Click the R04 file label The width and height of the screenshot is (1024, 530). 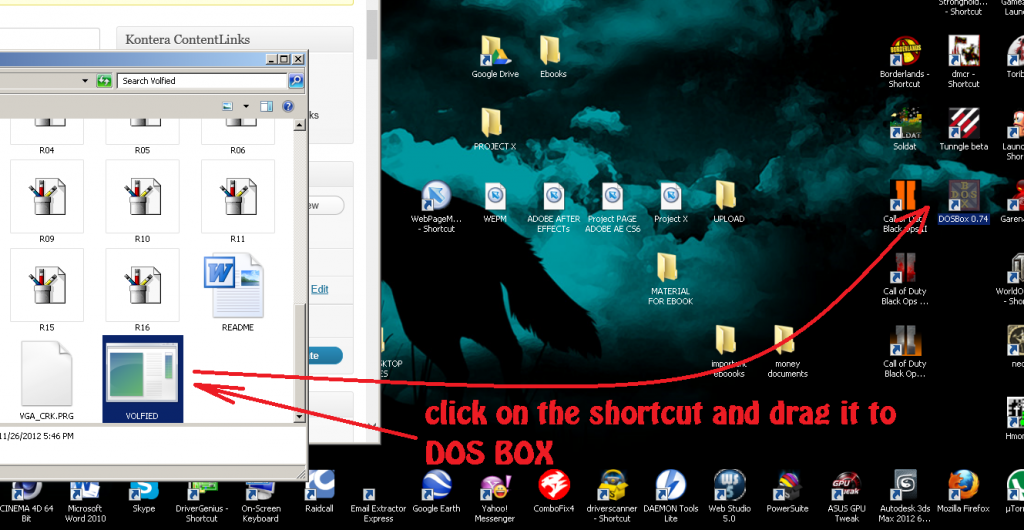(46, 150)
